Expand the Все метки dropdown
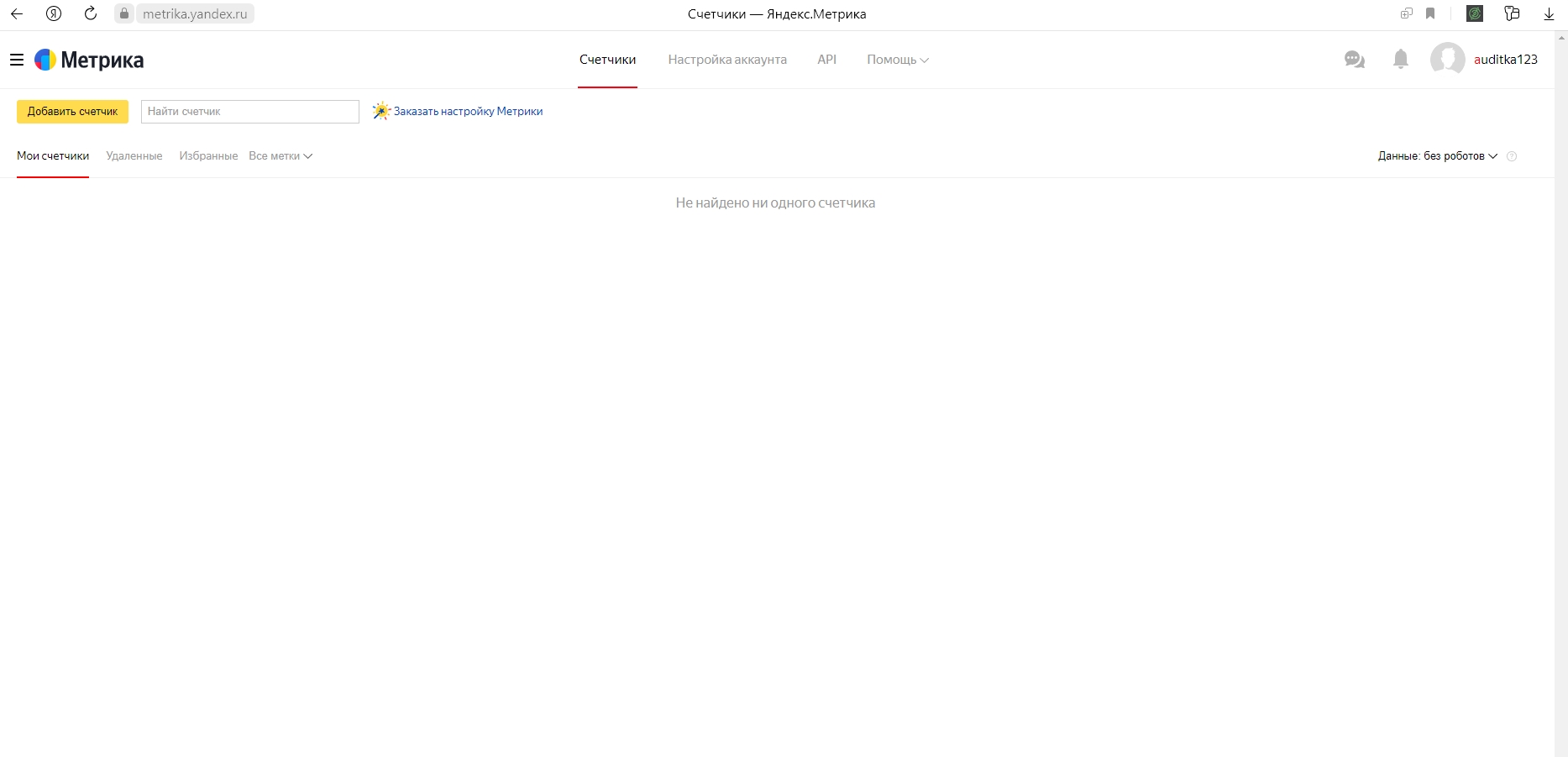1568x757 pixels. [x=281, y=156]
